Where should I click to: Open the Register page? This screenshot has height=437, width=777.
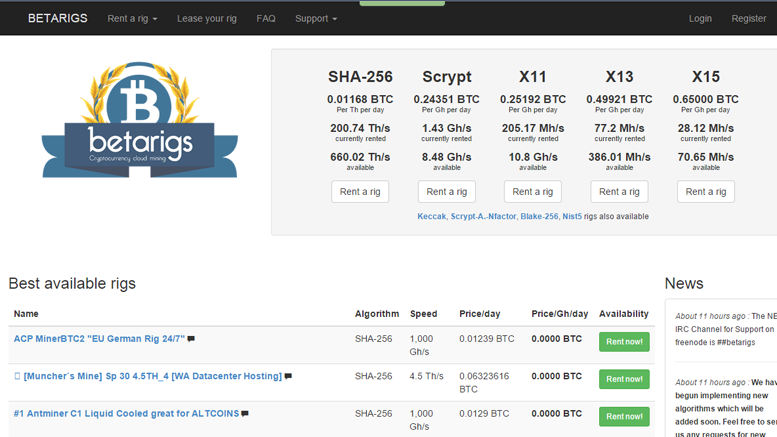748,18
